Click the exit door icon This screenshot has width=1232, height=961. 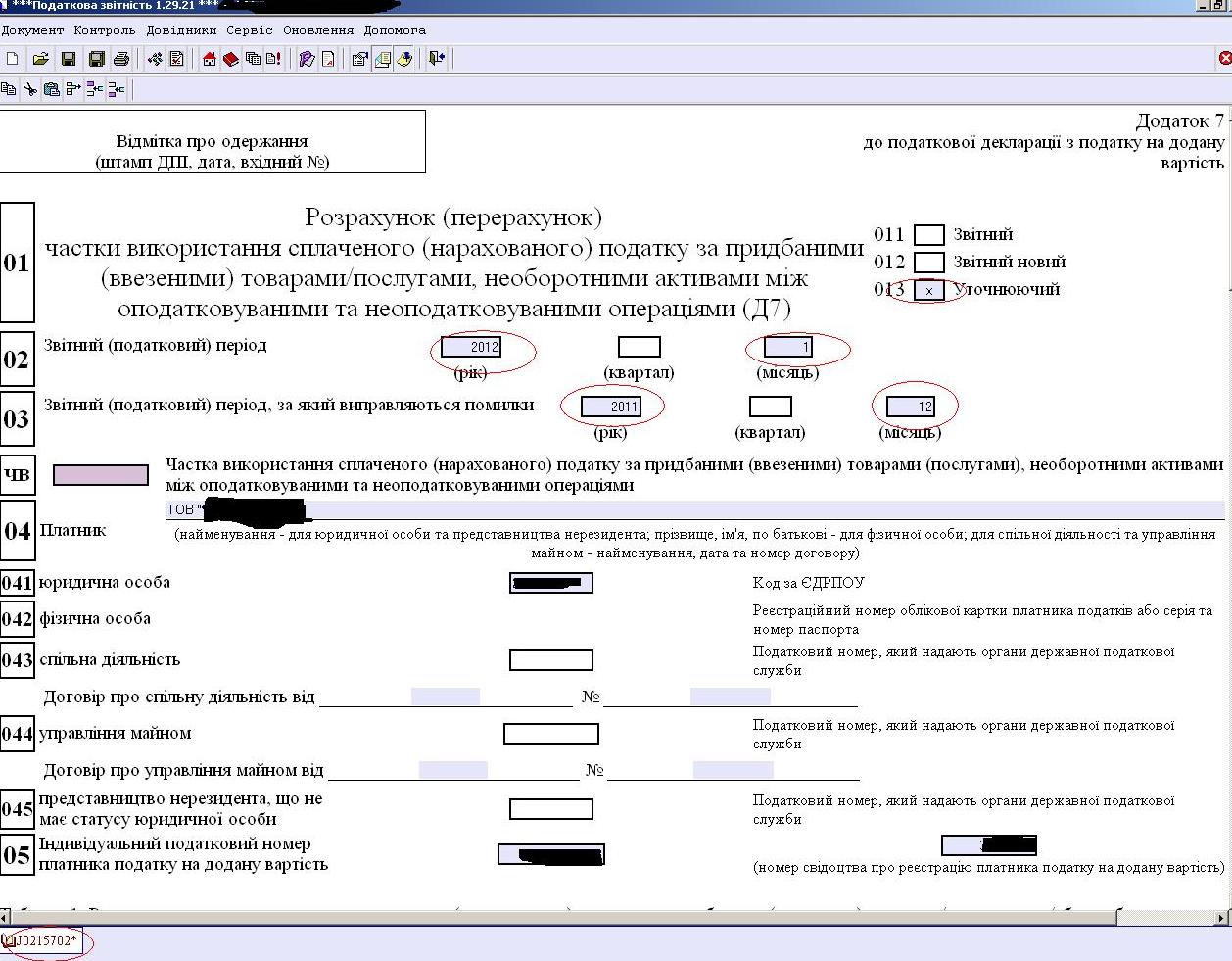tap(437, 59)
